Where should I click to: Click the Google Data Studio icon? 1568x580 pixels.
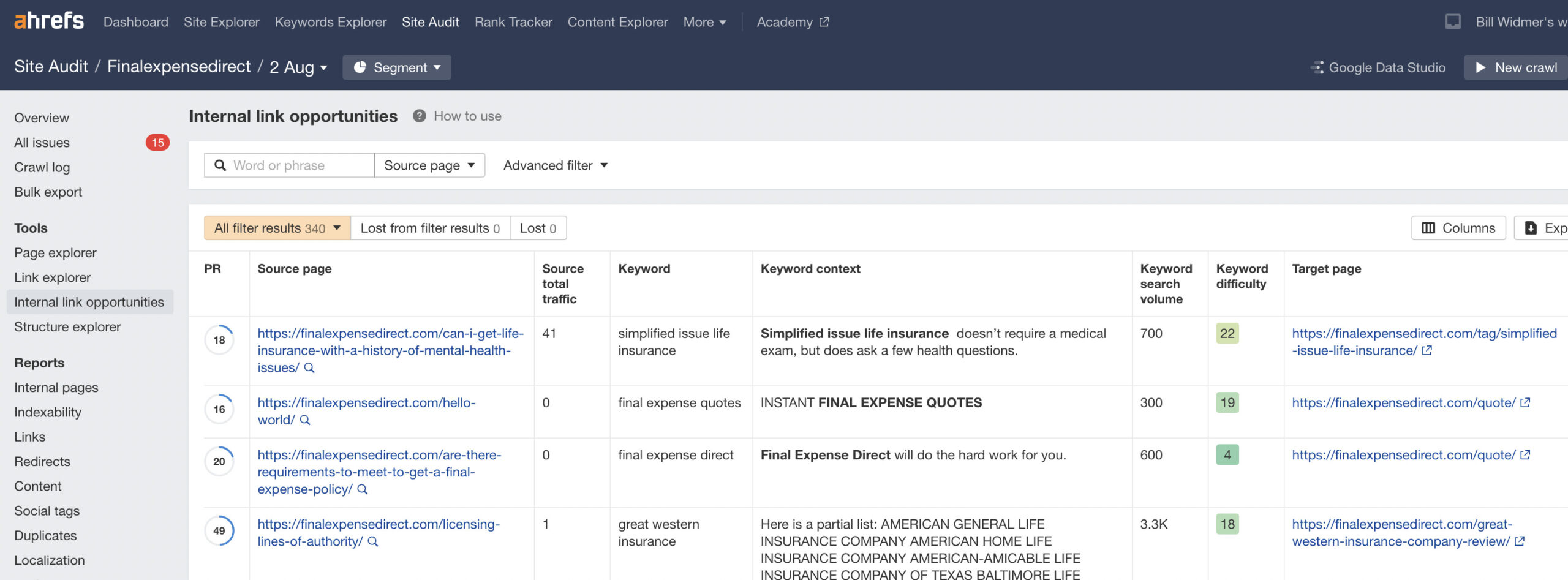1316,67
